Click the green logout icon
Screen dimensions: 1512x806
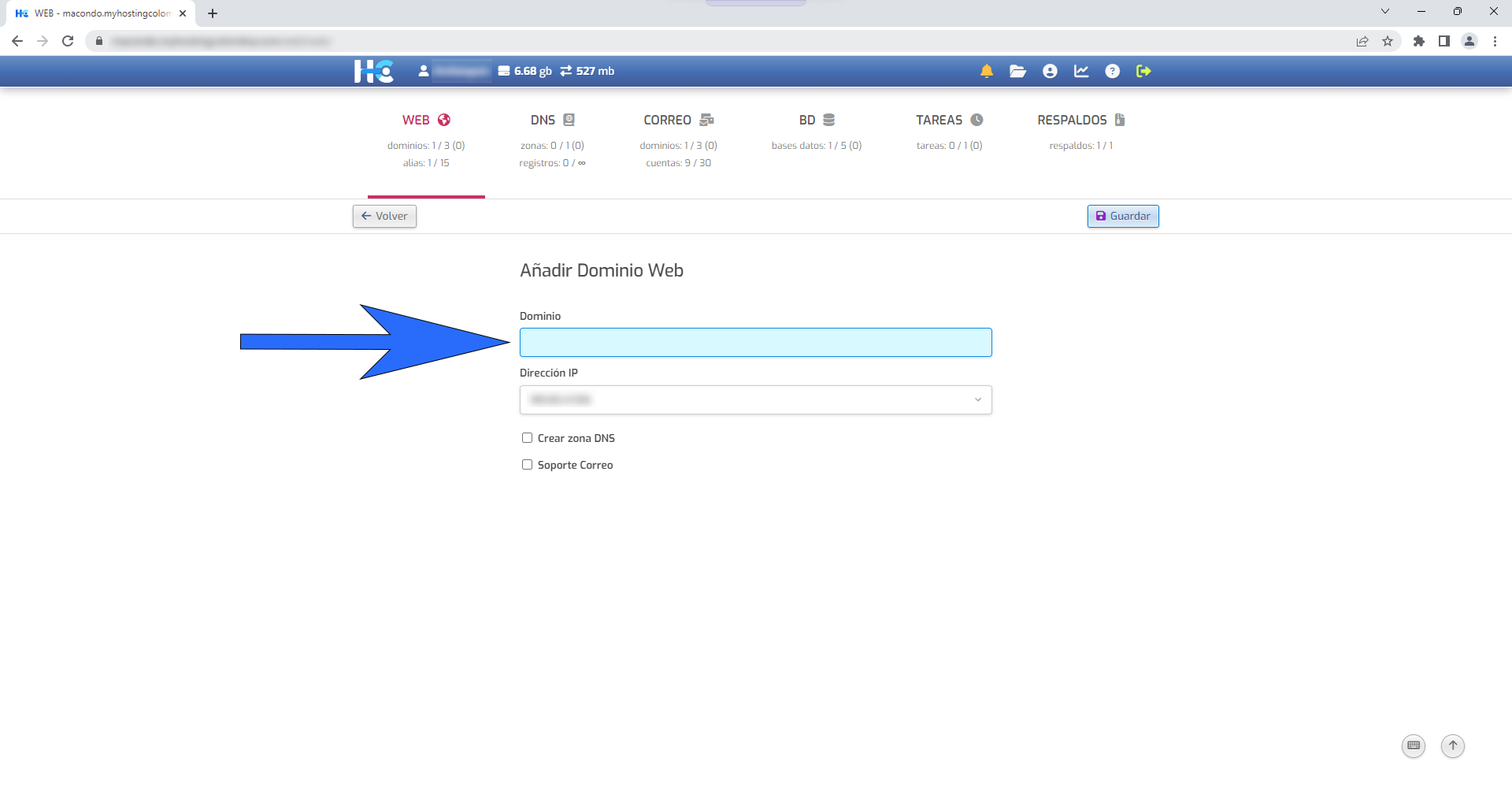click(1143, 71)
